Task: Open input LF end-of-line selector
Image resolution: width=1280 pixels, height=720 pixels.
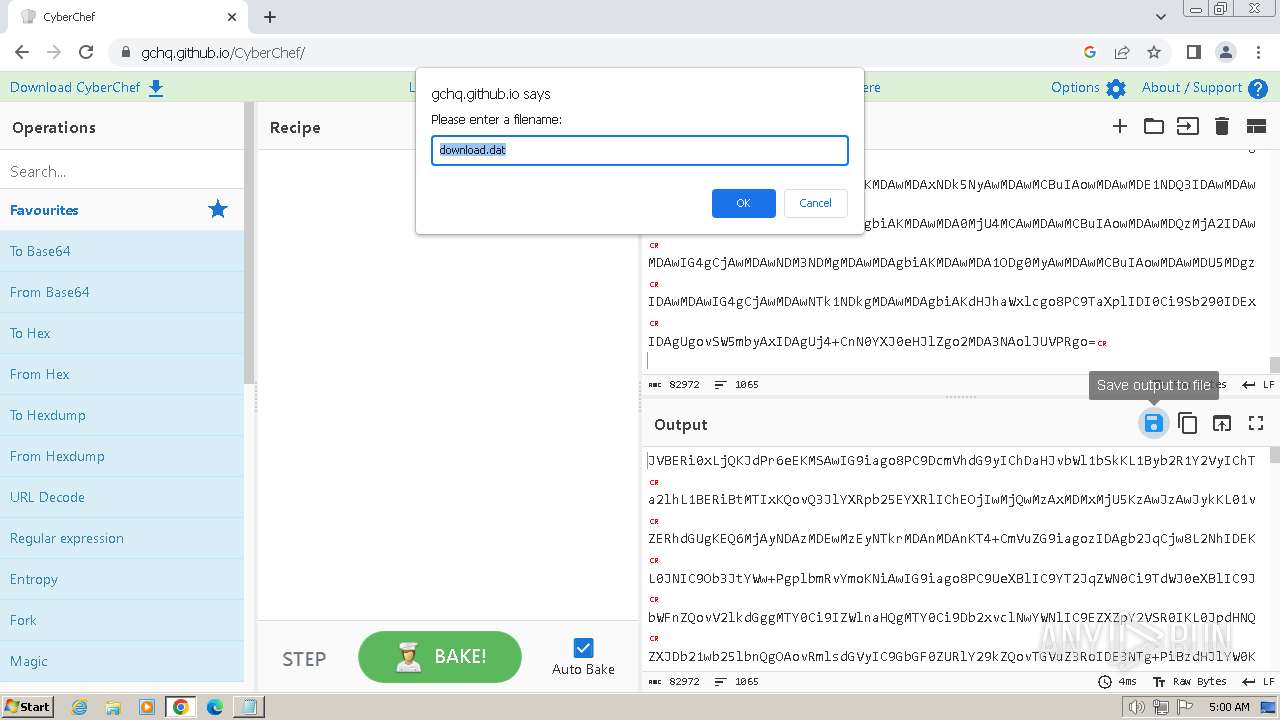Action: [x=1258, y=384]
